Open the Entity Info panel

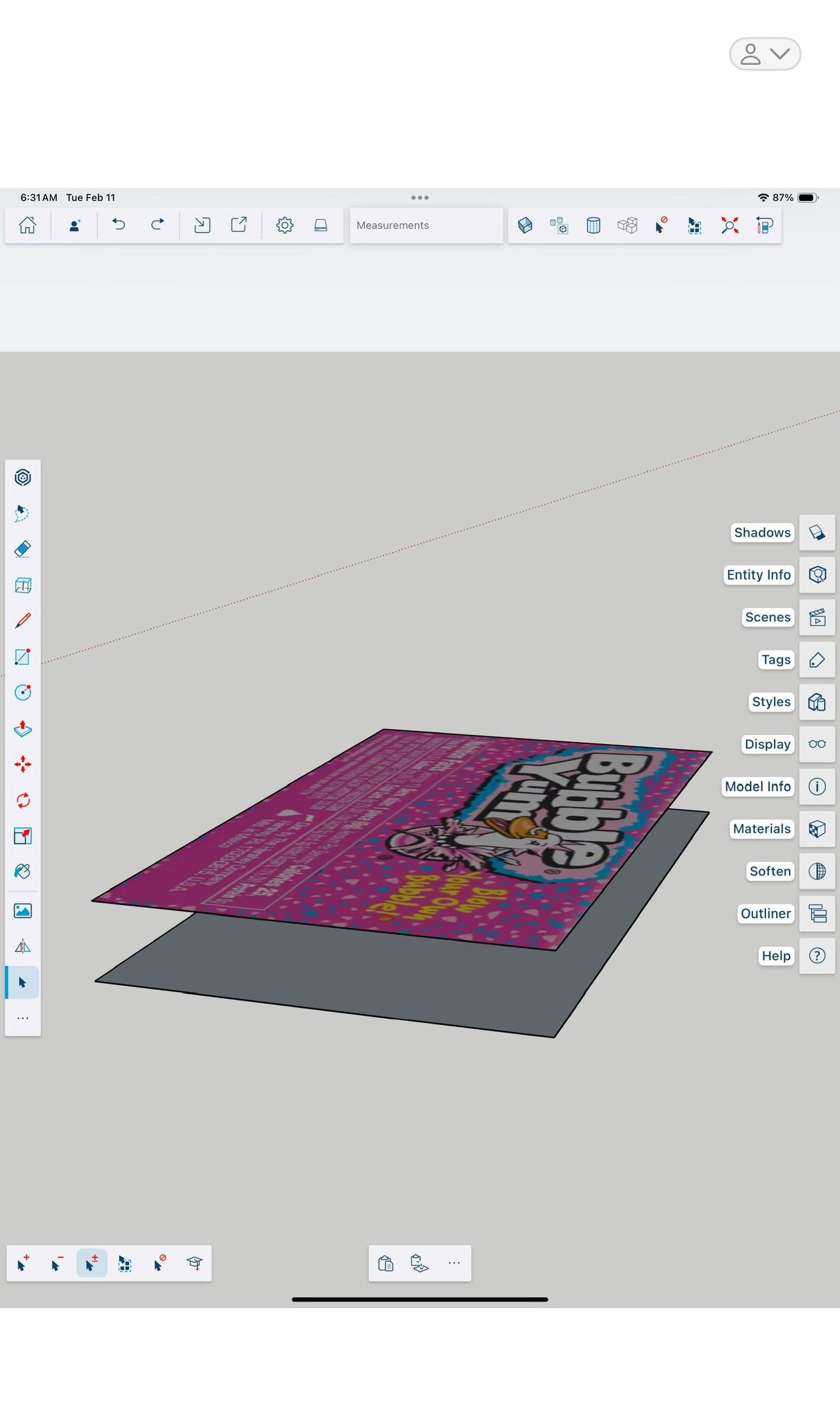[x=817, y=575]
